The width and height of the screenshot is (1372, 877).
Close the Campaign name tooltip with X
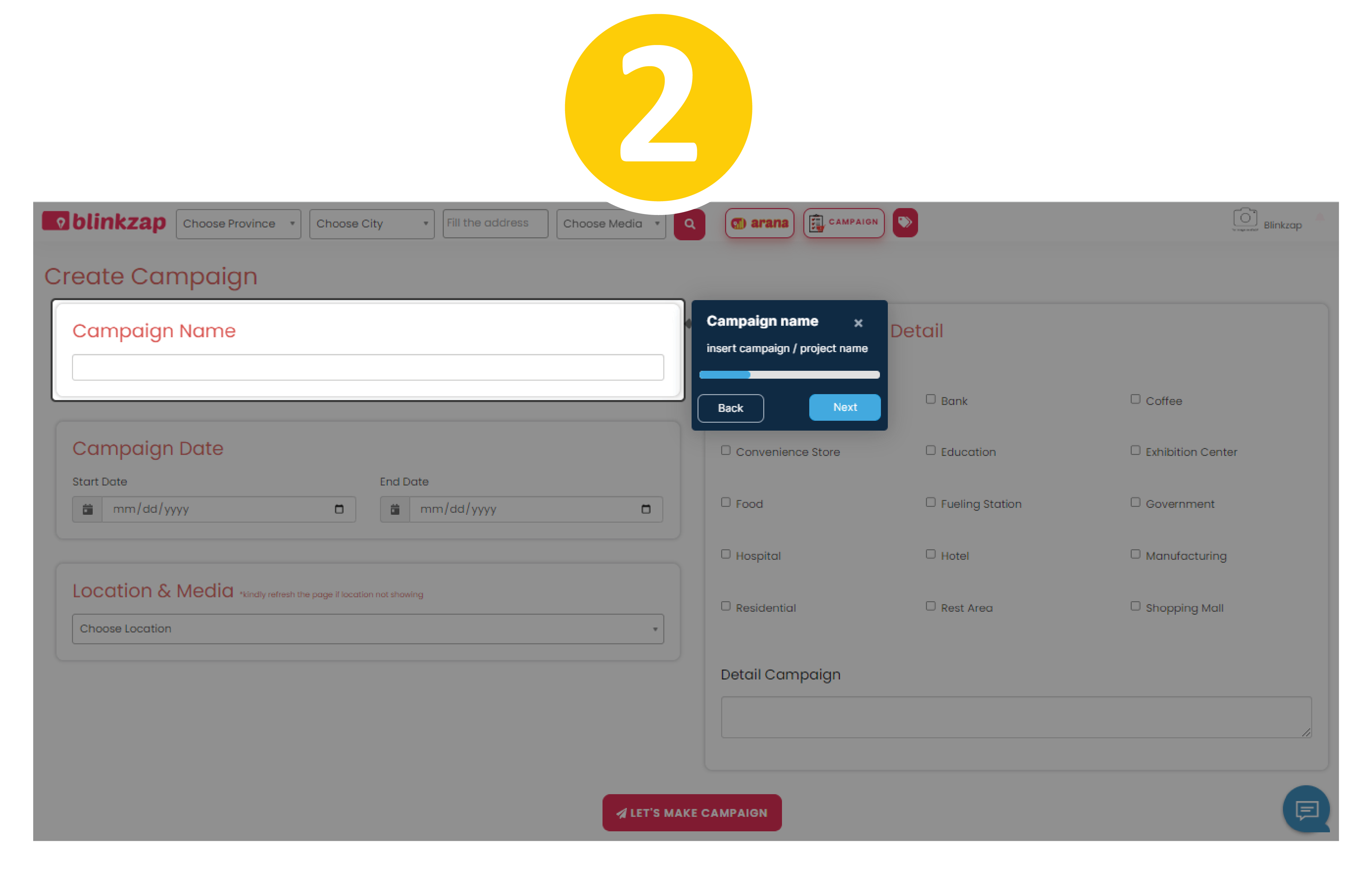(858, 323)
